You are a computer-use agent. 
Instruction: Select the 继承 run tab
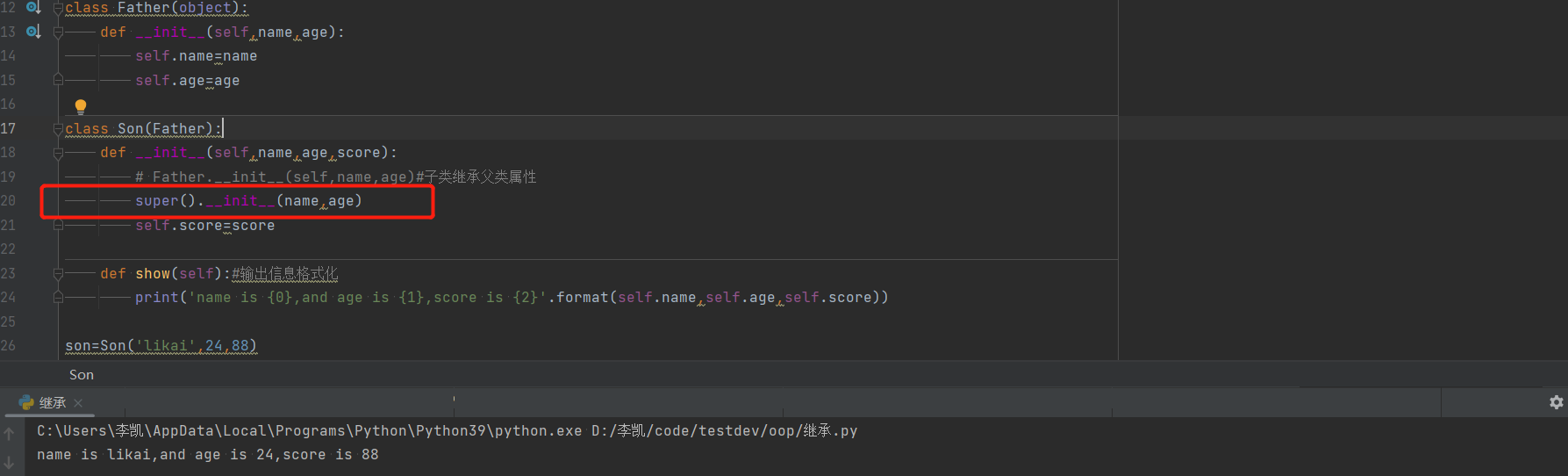point(53,403)
